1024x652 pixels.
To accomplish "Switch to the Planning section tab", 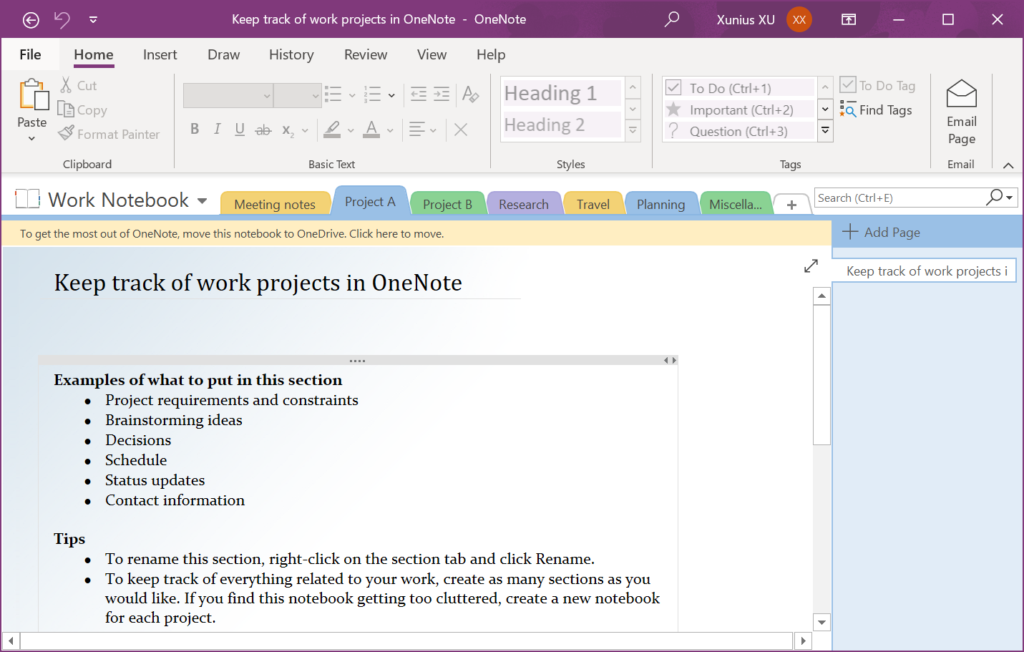I will (x=661, y=204).
